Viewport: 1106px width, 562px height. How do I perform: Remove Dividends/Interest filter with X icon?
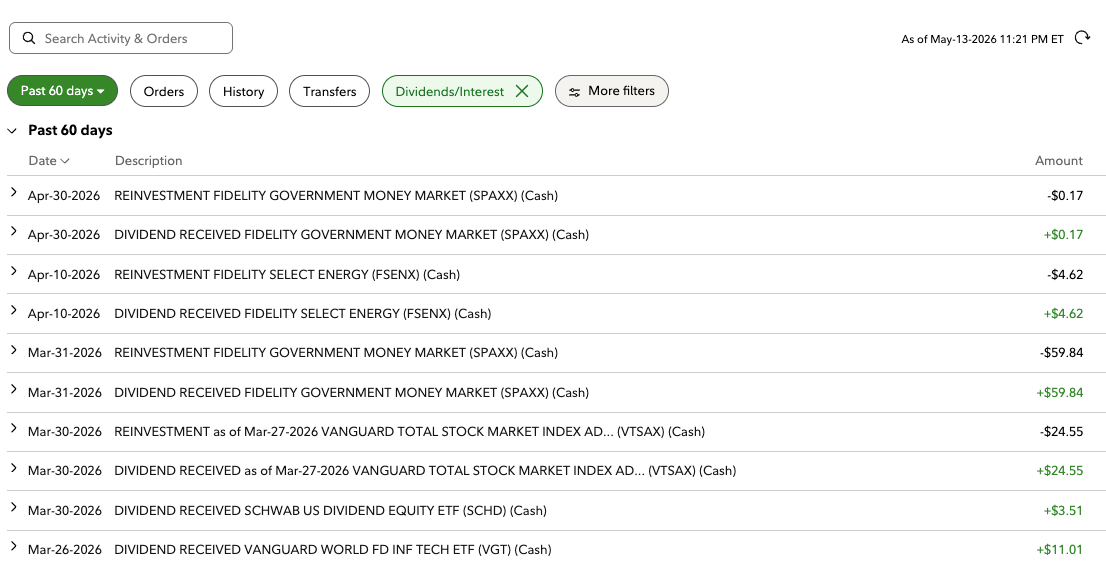click(522, 91)
